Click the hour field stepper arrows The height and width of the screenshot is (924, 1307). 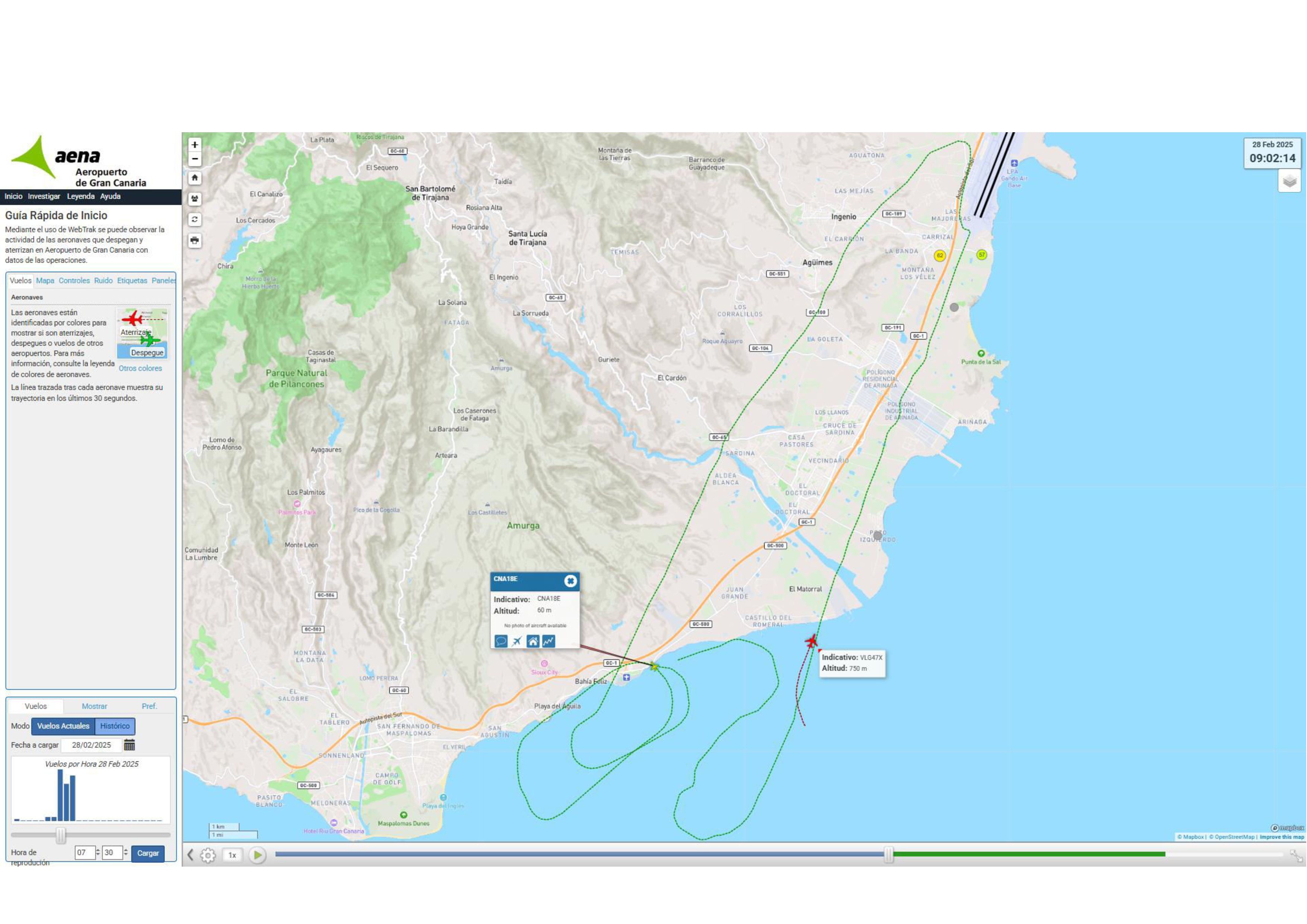[x=98, y=852]
